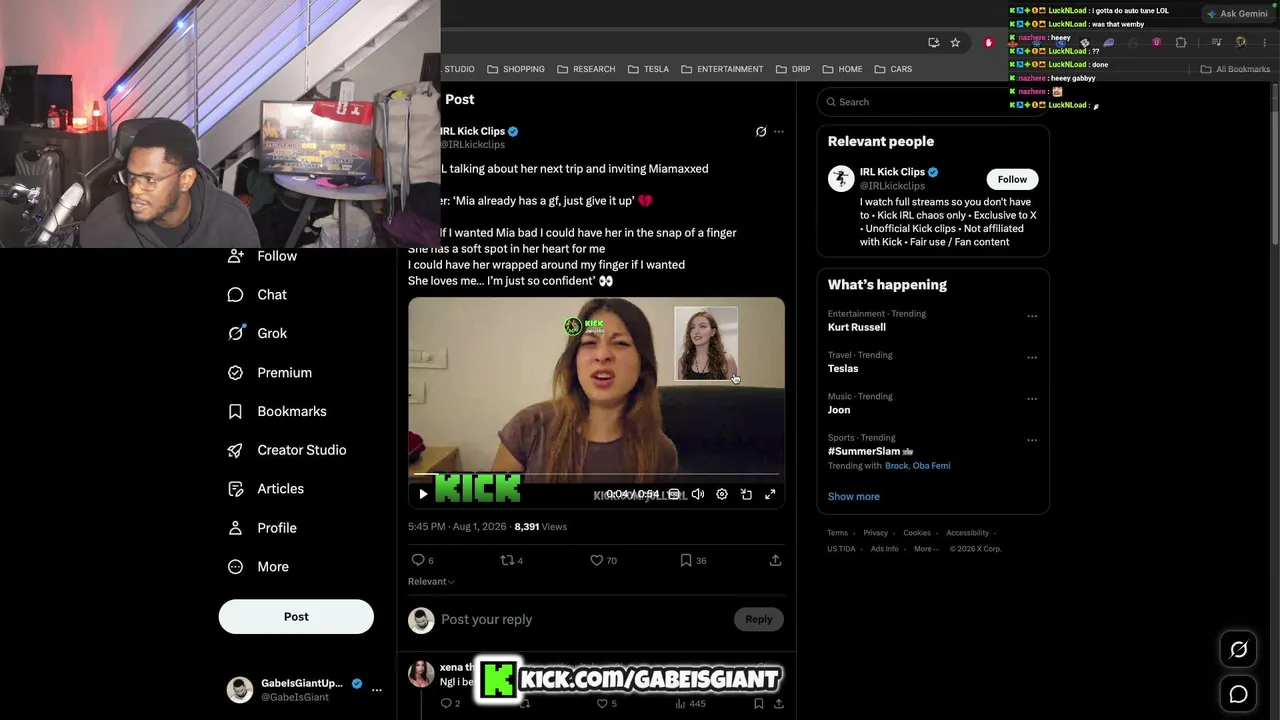Open the Ads info footer link
Viewport: 1280px width, 720px height.
click(885, 549)
